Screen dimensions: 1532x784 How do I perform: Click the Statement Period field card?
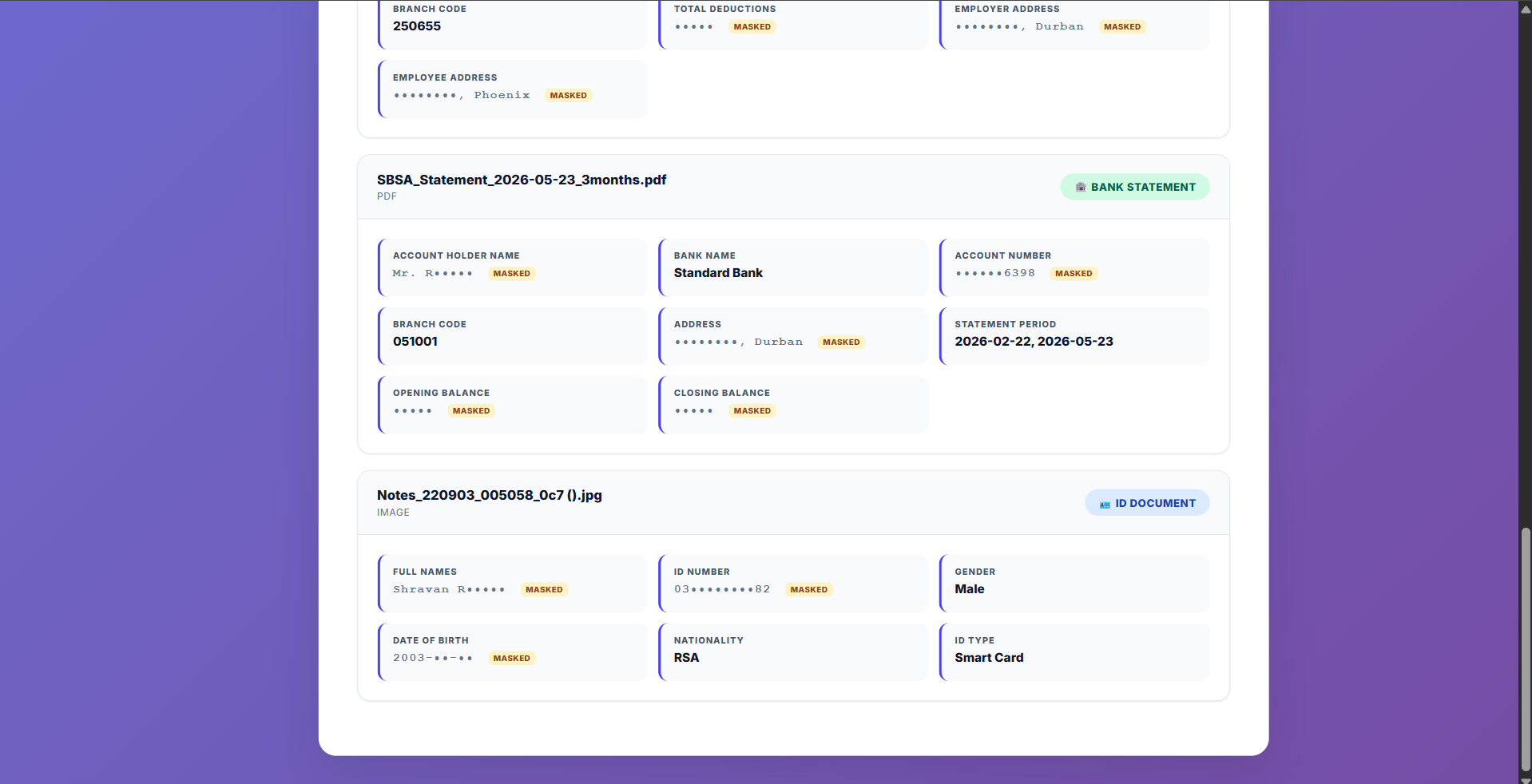click(x=1074, y=336)
